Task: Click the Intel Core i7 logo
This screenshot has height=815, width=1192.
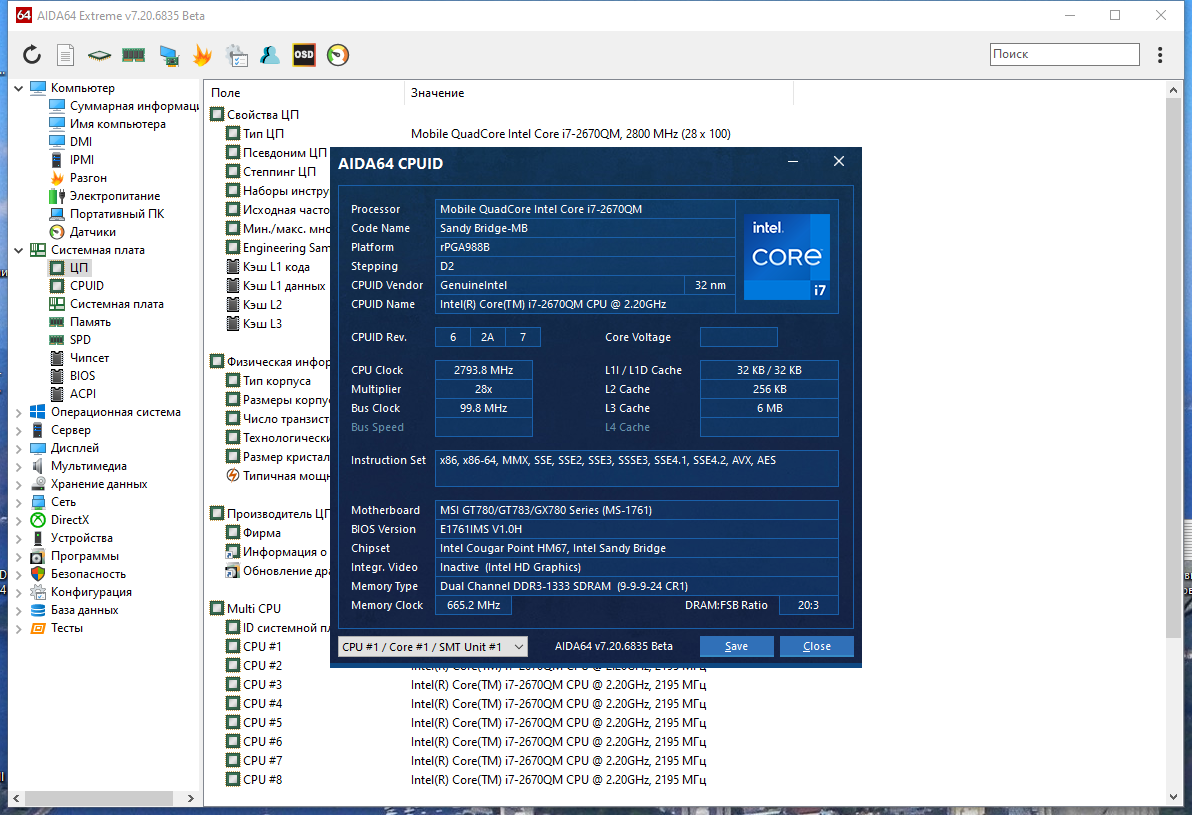Action: tap(787, 256)
